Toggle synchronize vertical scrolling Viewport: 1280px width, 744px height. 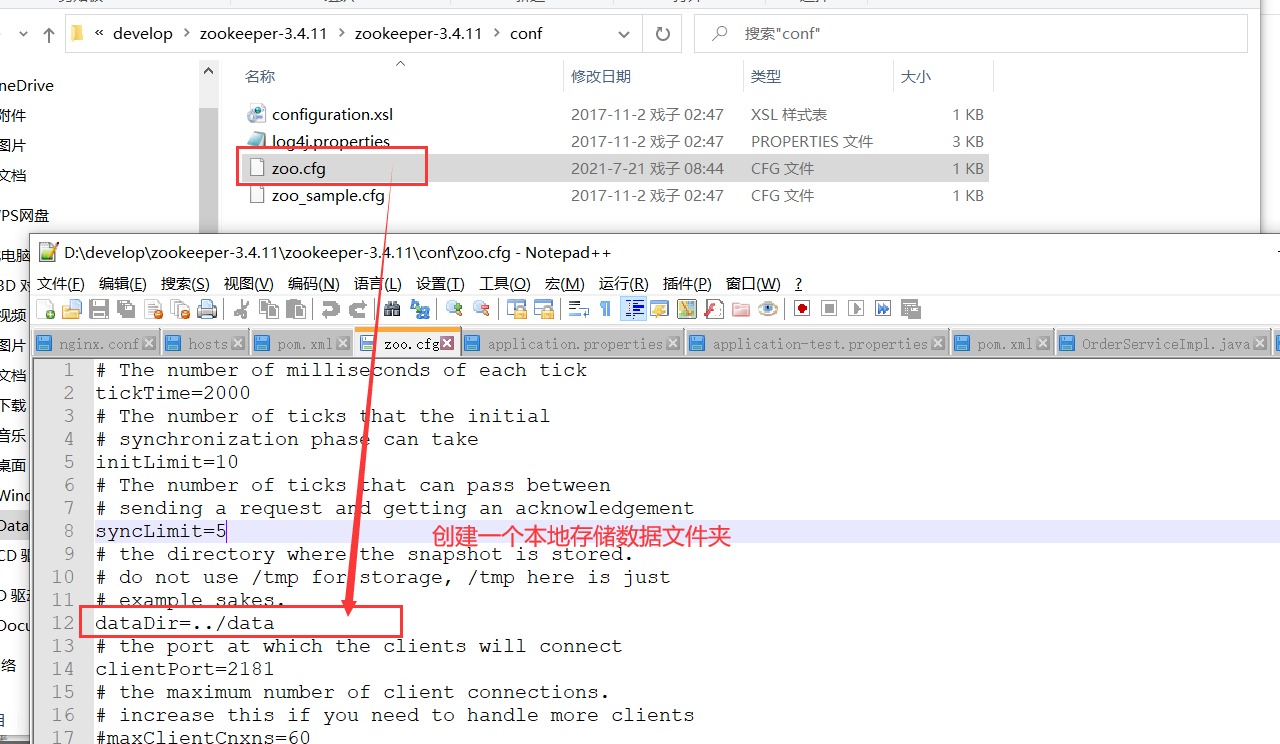[x=516, y=309]
